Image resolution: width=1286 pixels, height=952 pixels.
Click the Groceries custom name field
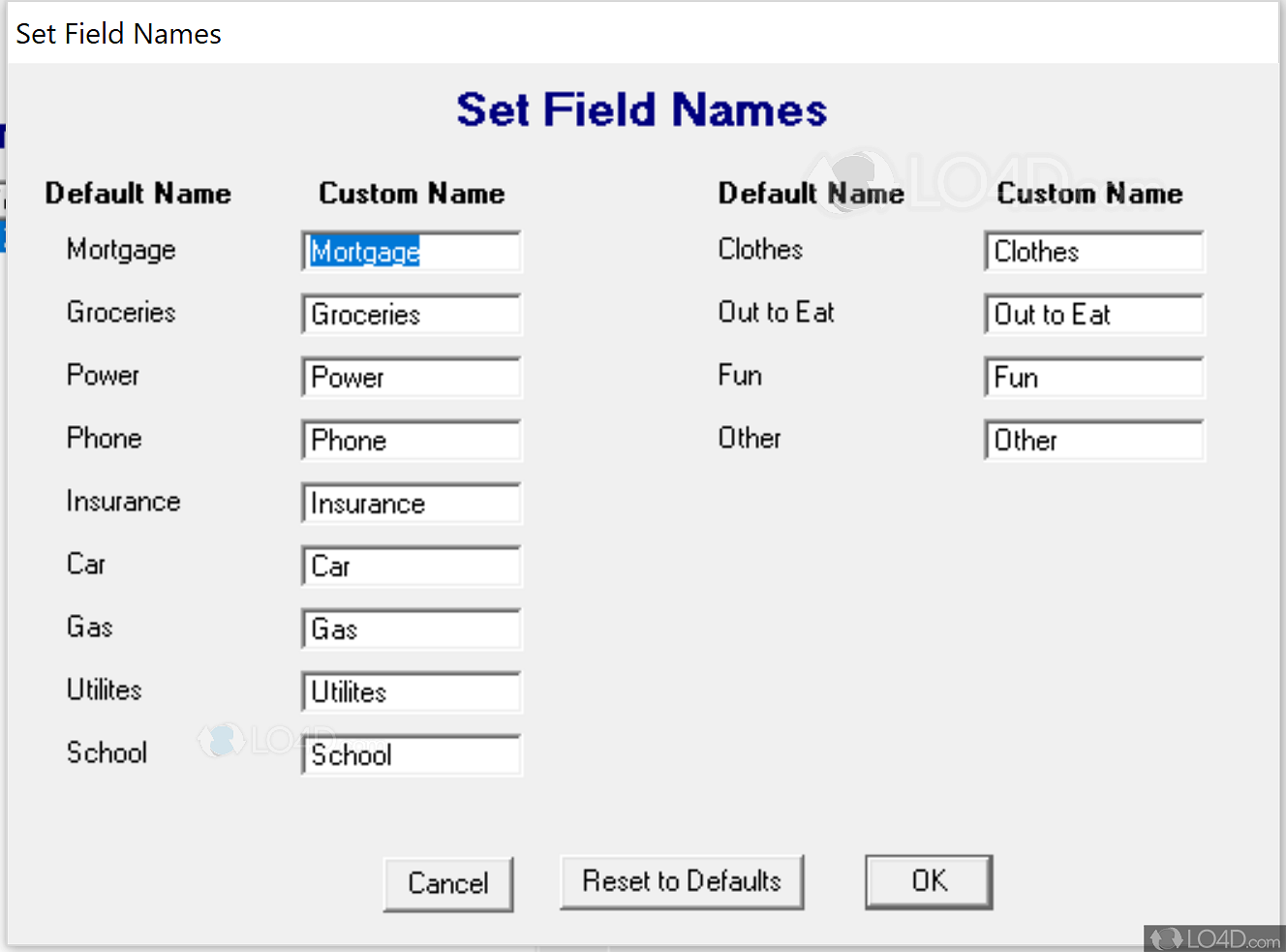412,315
